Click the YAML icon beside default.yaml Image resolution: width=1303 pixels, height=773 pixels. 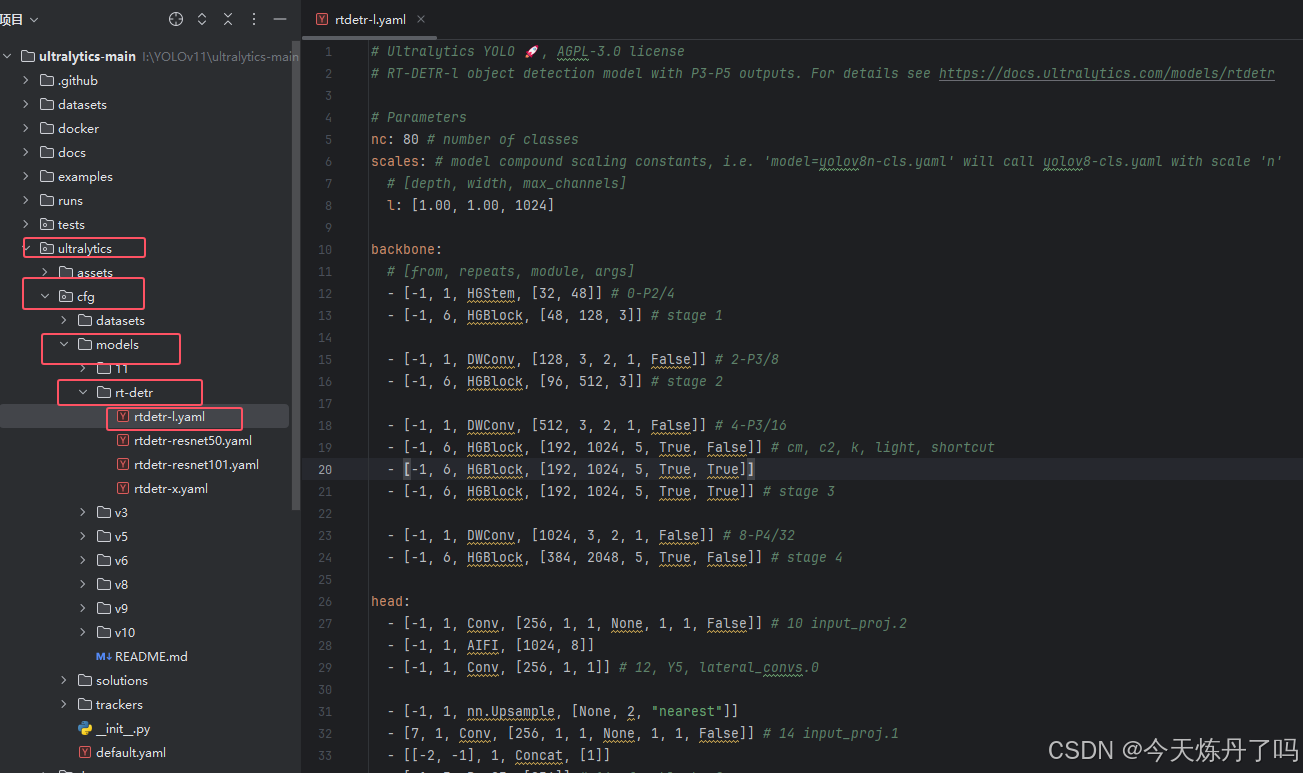[85, 752]
